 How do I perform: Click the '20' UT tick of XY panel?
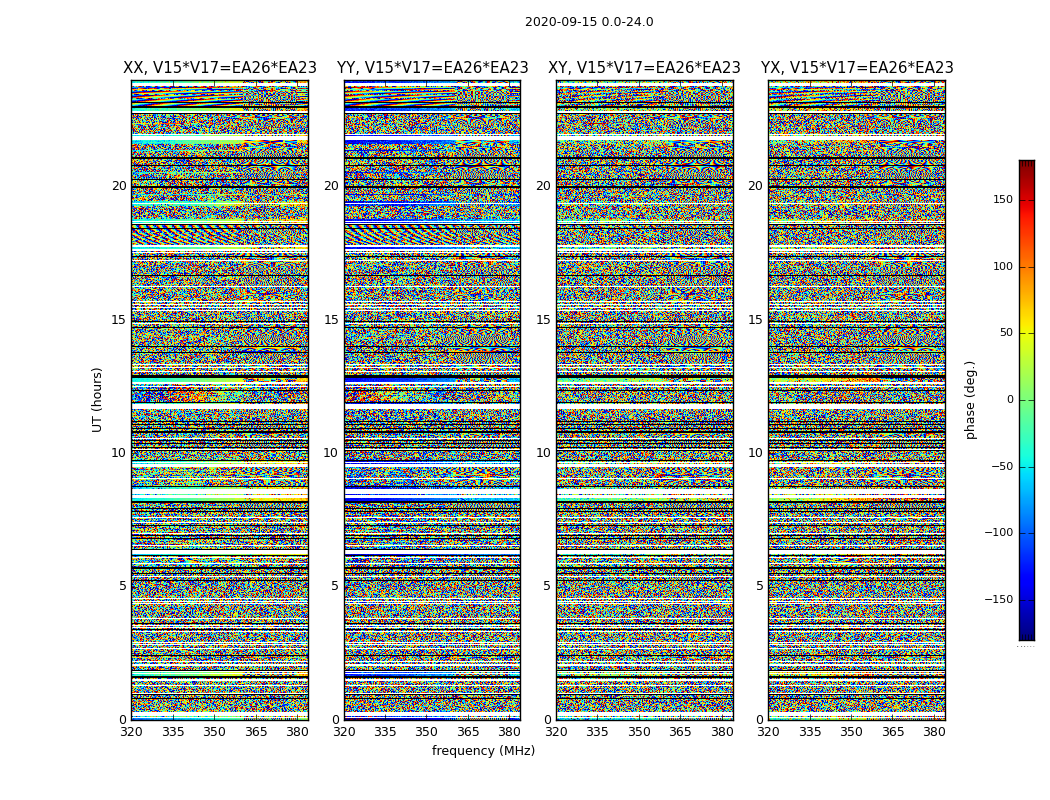pyautogui.click(x=544, y=186)
